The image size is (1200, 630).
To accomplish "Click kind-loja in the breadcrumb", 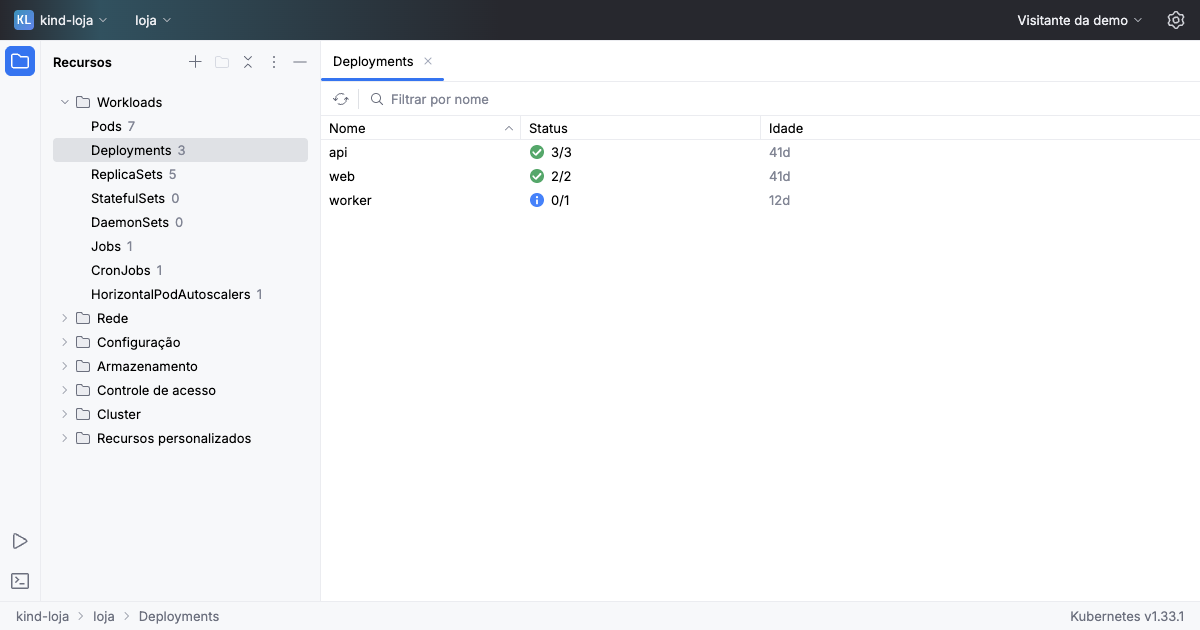I will tap(42, 616).
